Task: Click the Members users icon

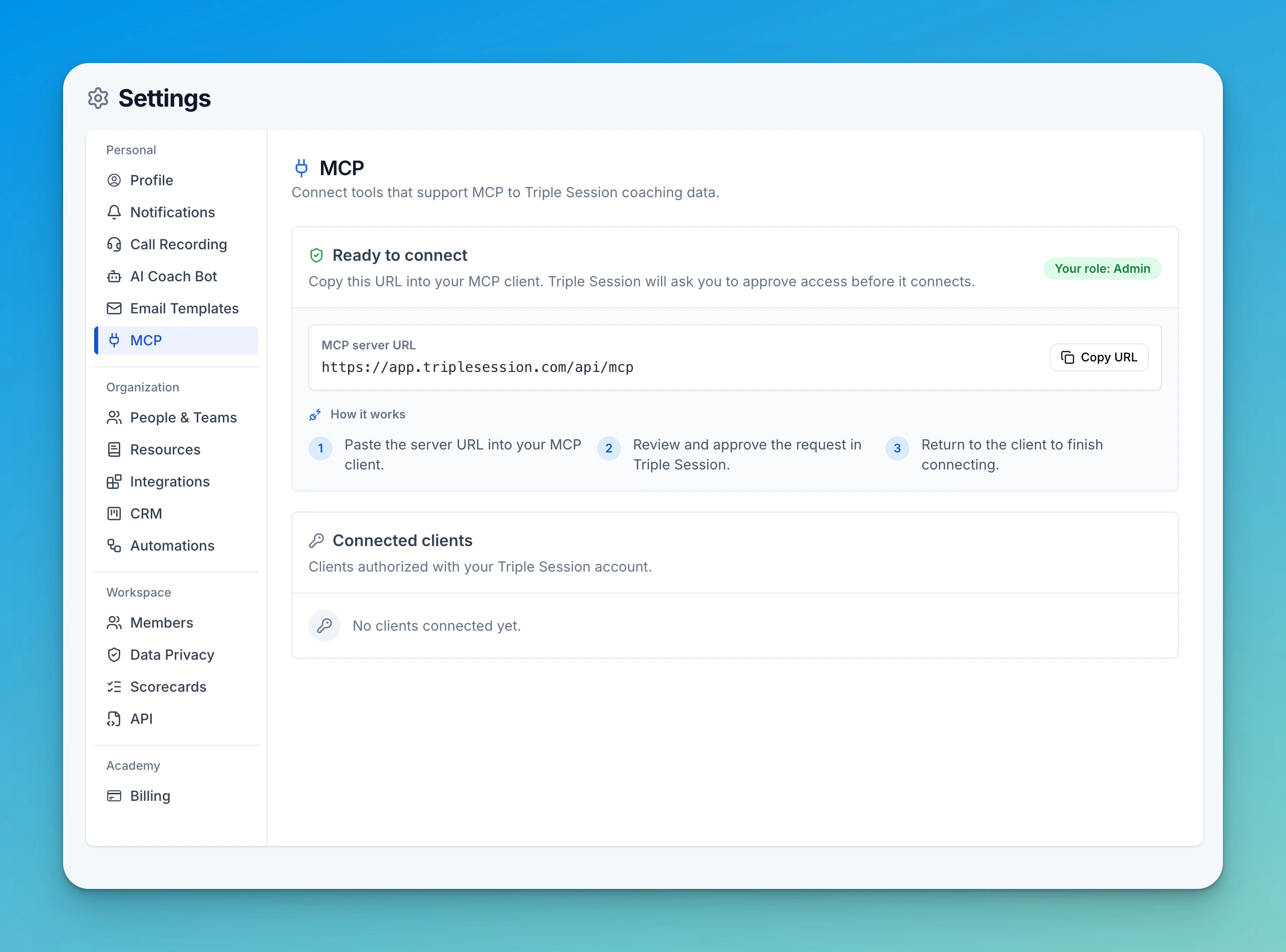Action: click(x=114, y=622)
